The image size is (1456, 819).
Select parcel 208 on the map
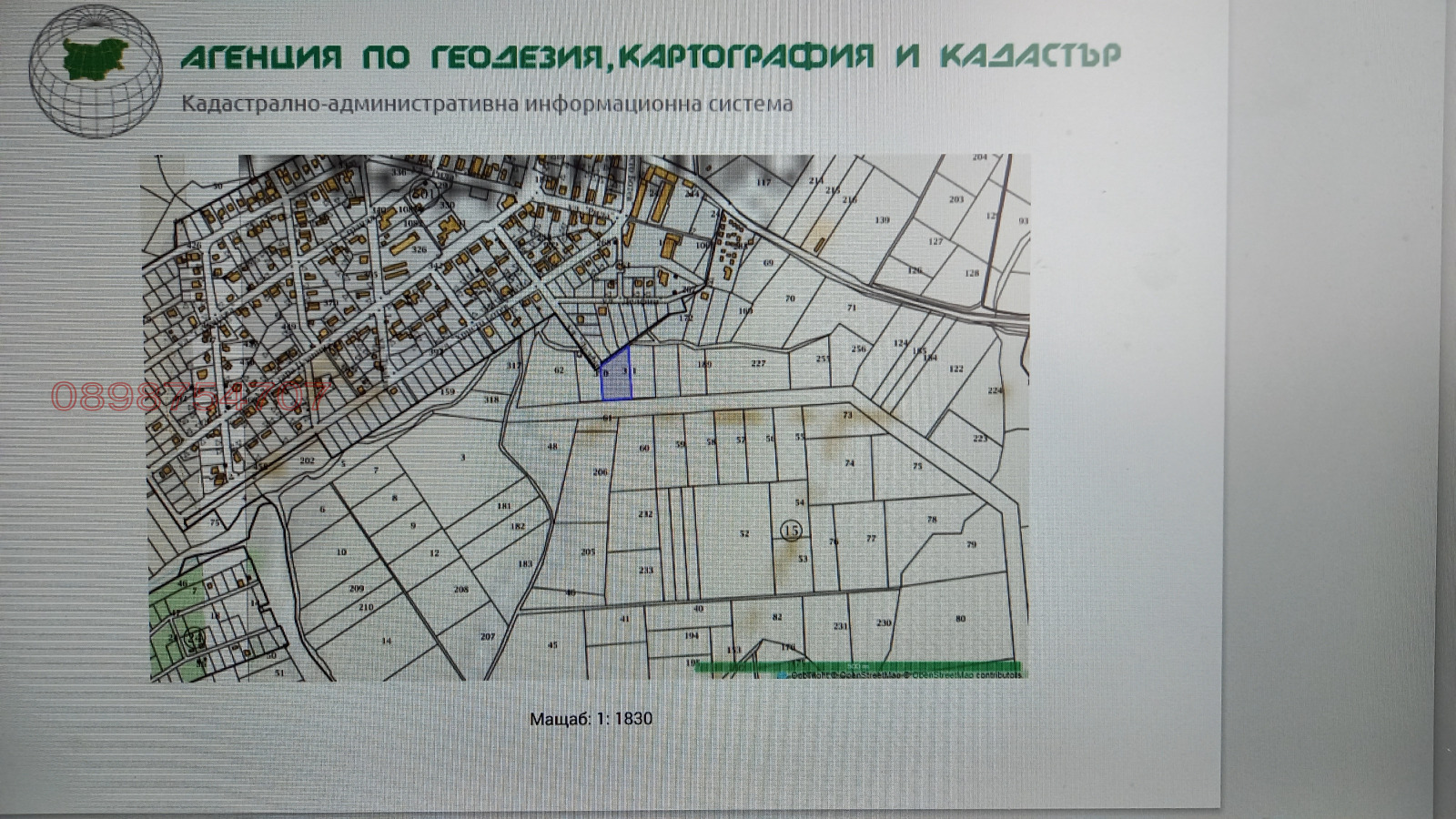[460, 590]
